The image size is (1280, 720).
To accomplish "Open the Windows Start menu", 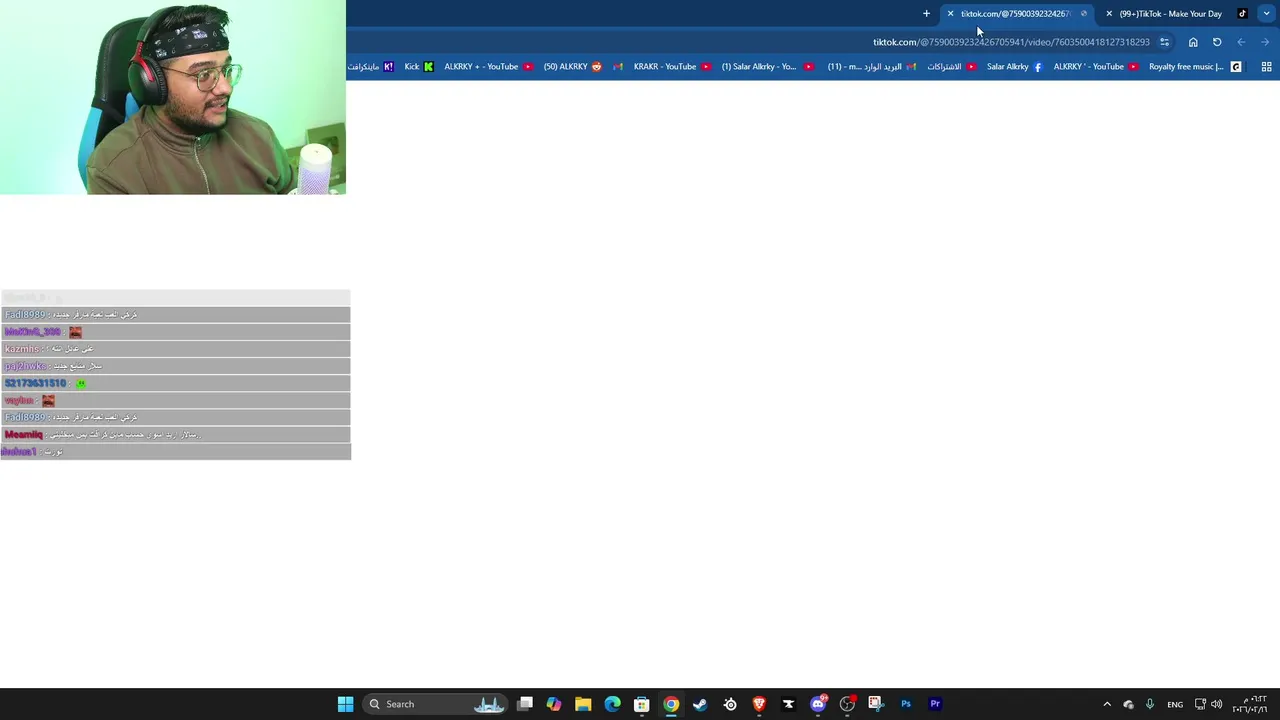I will 345,704.
